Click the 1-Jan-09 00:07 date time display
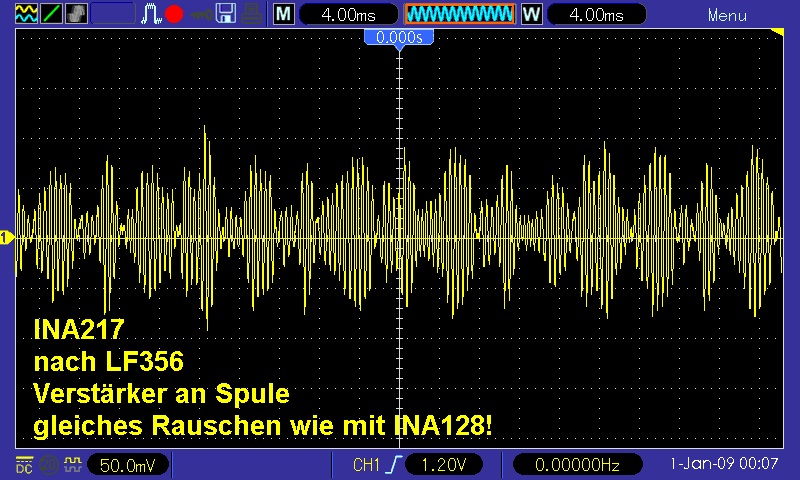 pyautogui.click(x=724, y=464)
